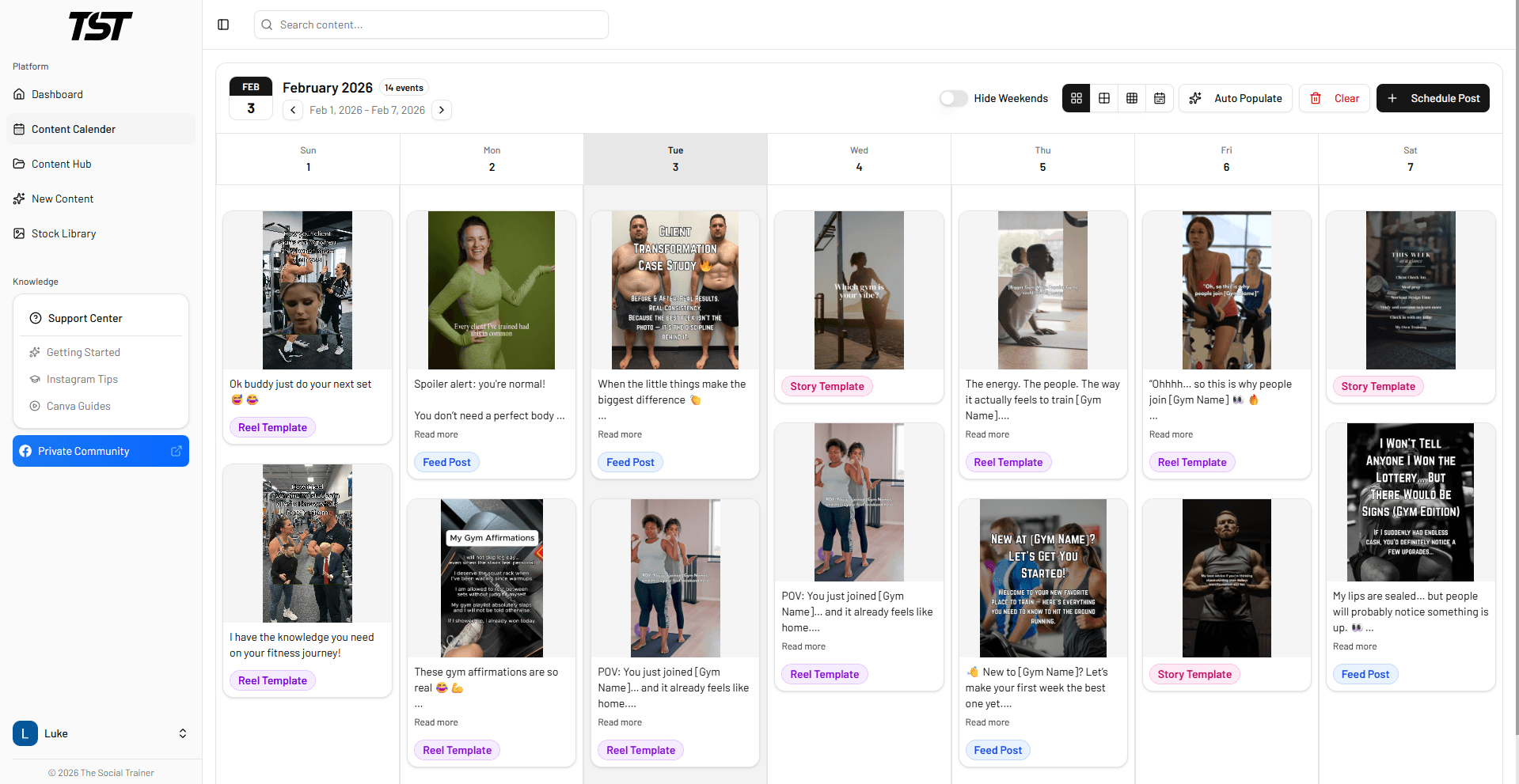Select the Content Hub sidebar item
Image resolution: width=1519 pixels, height=784 pixels.
pos(60,164)
